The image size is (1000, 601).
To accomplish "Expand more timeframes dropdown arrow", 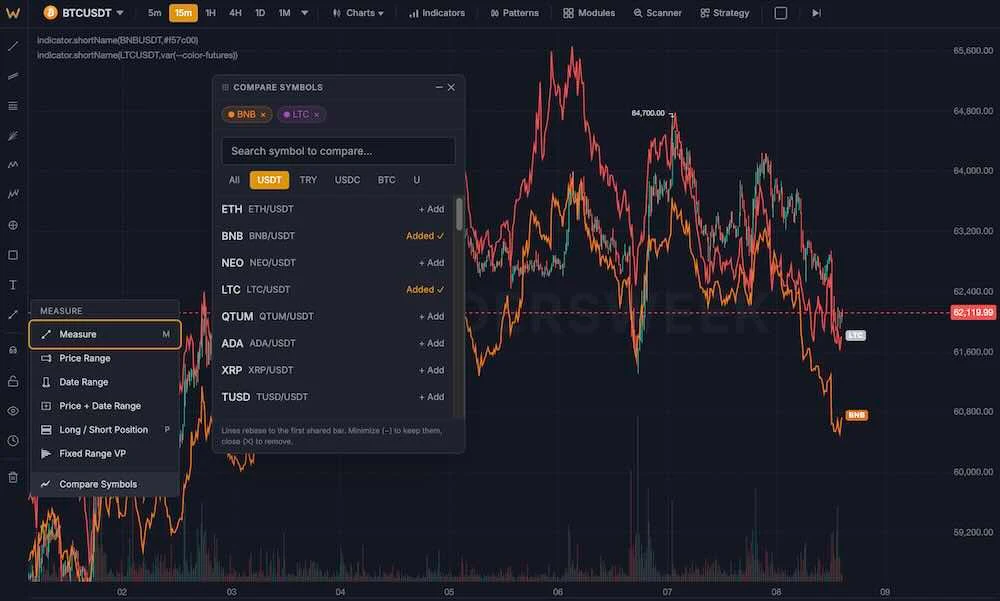I will point(305,13).
